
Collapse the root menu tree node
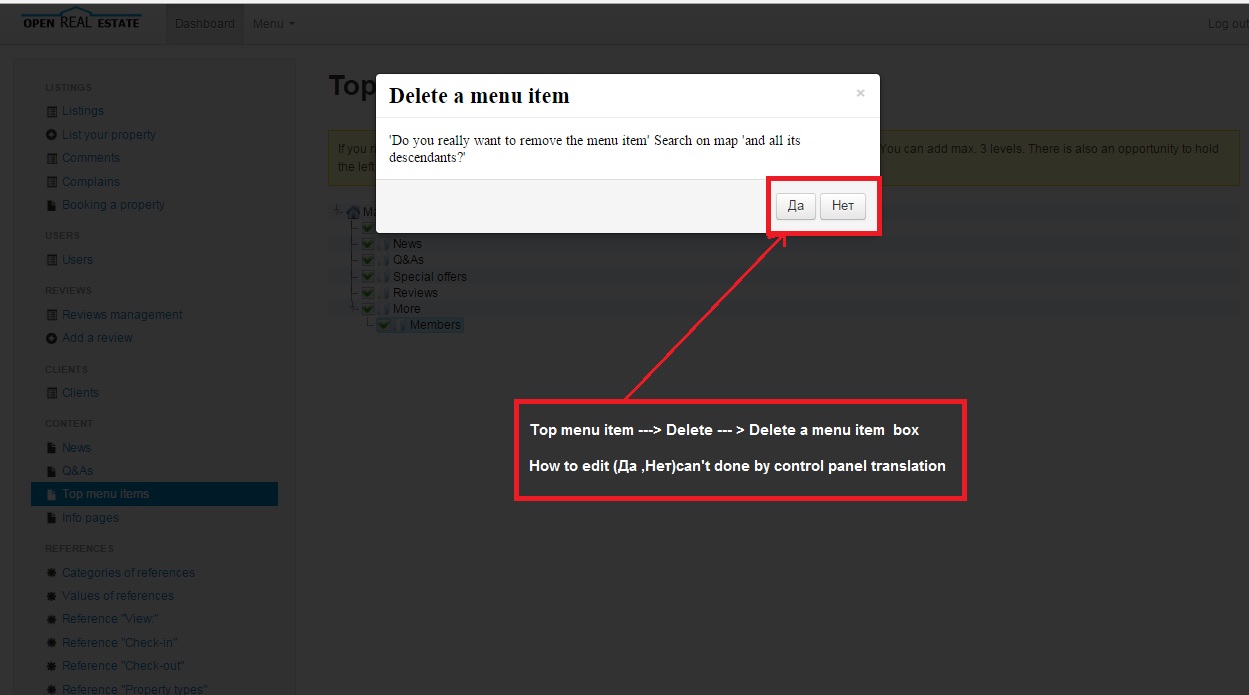click(336, 211)
